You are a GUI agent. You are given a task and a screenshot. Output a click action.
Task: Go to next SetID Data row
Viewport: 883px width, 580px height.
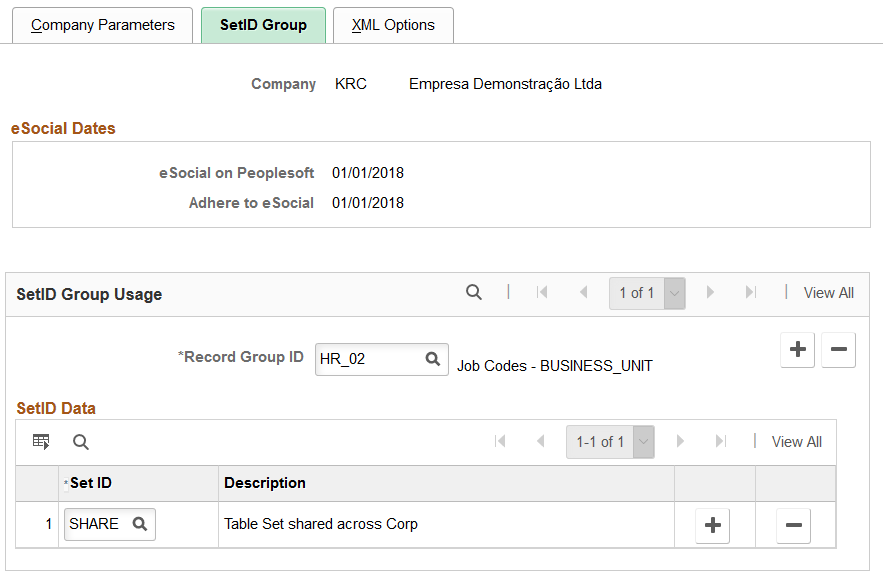coord(680,441)
